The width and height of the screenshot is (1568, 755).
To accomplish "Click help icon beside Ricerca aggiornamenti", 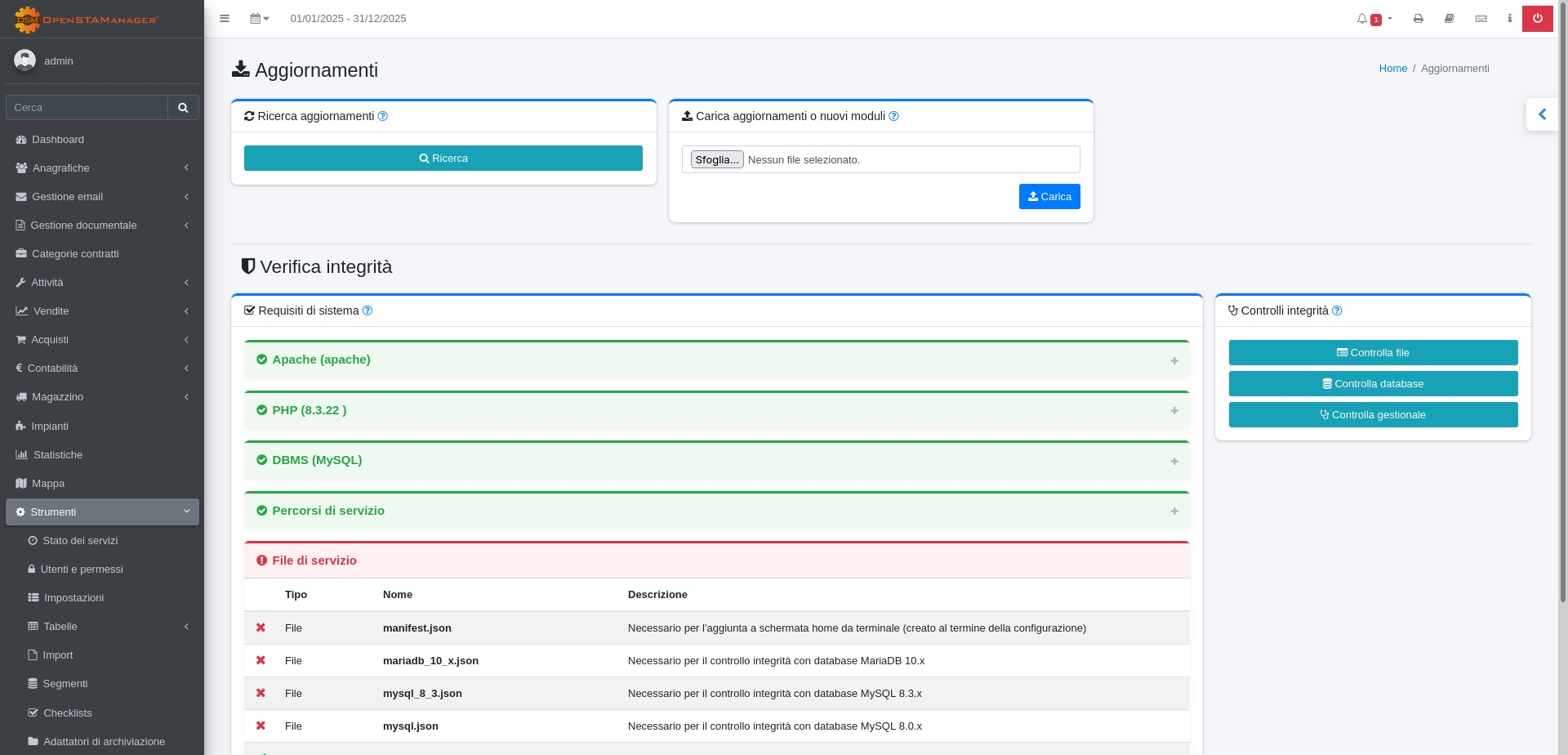I will tap(383, 117).
